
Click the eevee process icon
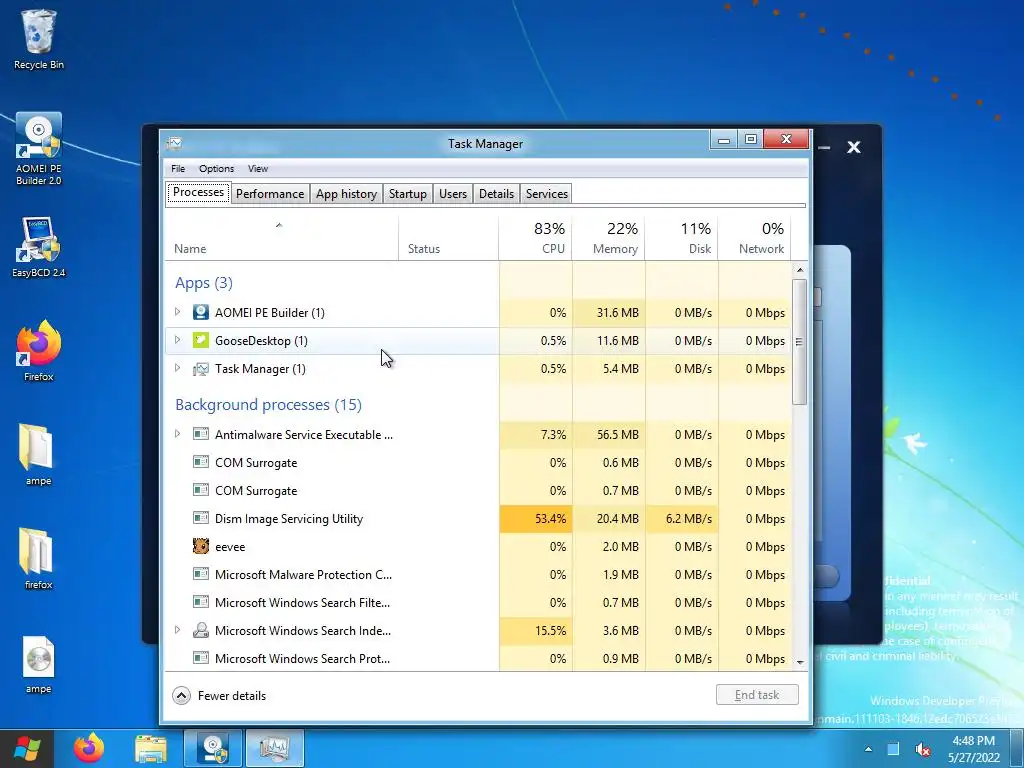coord(200,546)
